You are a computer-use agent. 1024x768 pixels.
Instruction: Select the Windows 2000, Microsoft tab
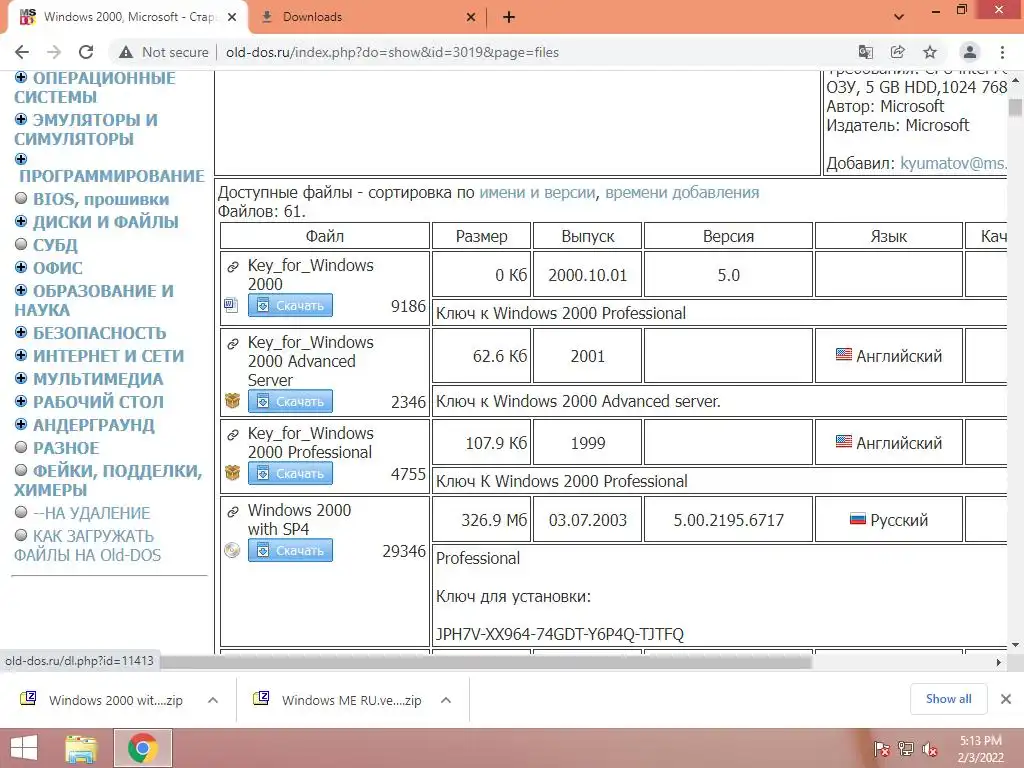point(129,17)
